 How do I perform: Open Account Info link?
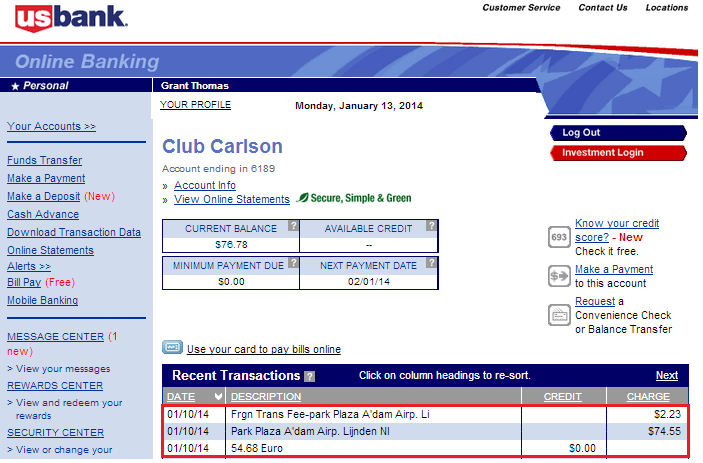205,185
